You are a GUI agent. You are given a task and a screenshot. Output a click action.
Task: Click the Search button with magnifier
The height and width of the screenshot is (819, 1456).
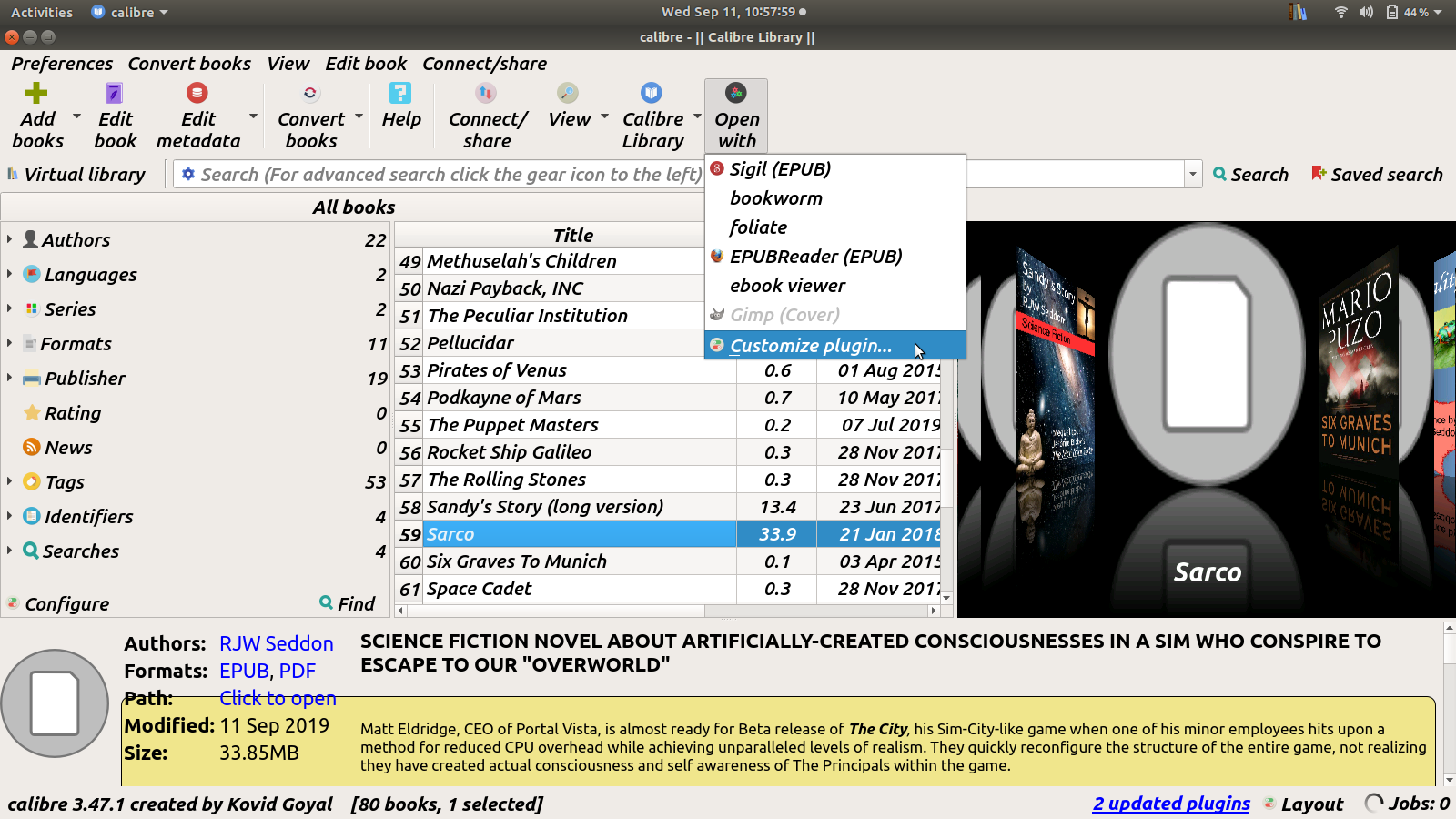click(1251, 174)
